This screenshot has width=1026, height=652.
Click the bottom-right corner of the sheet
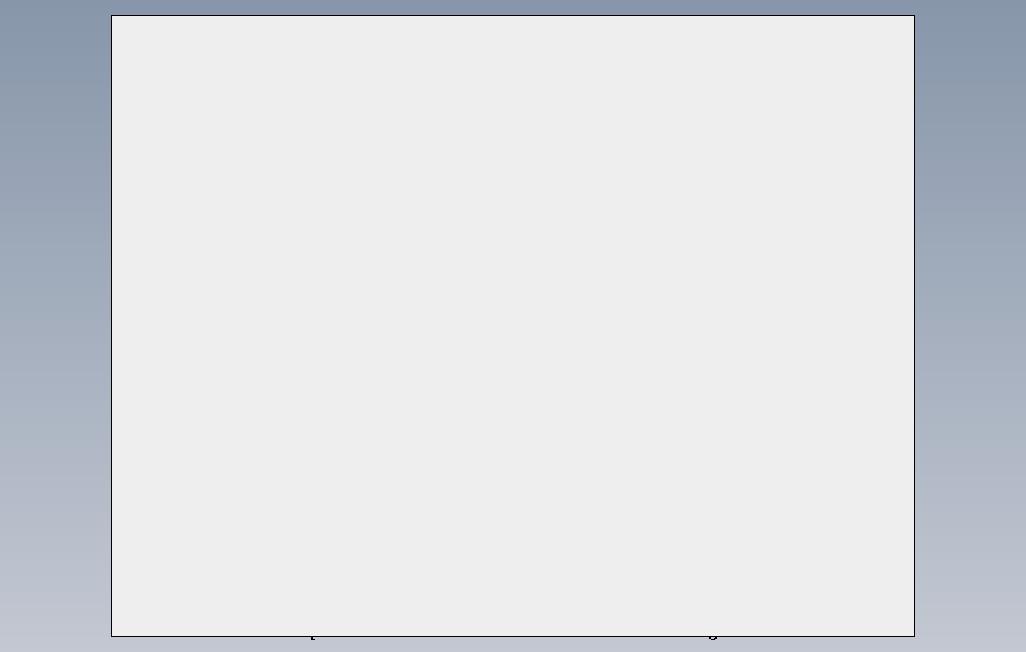[914, 636]
